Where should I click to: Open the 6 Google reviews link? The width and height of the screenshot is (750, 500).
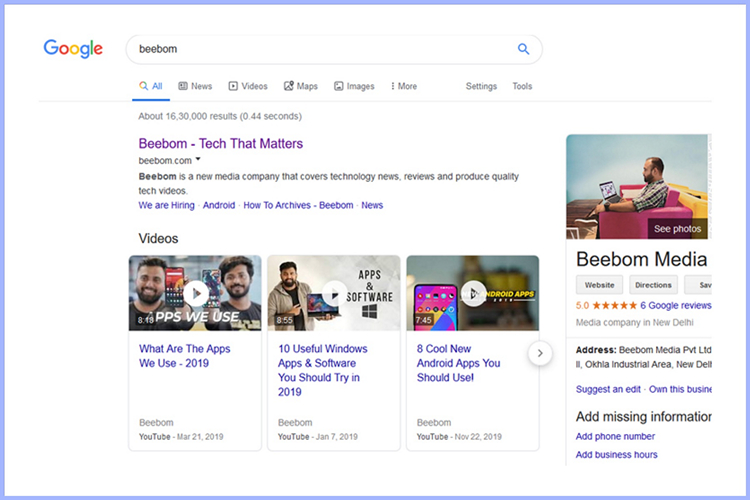coord(675,305)
